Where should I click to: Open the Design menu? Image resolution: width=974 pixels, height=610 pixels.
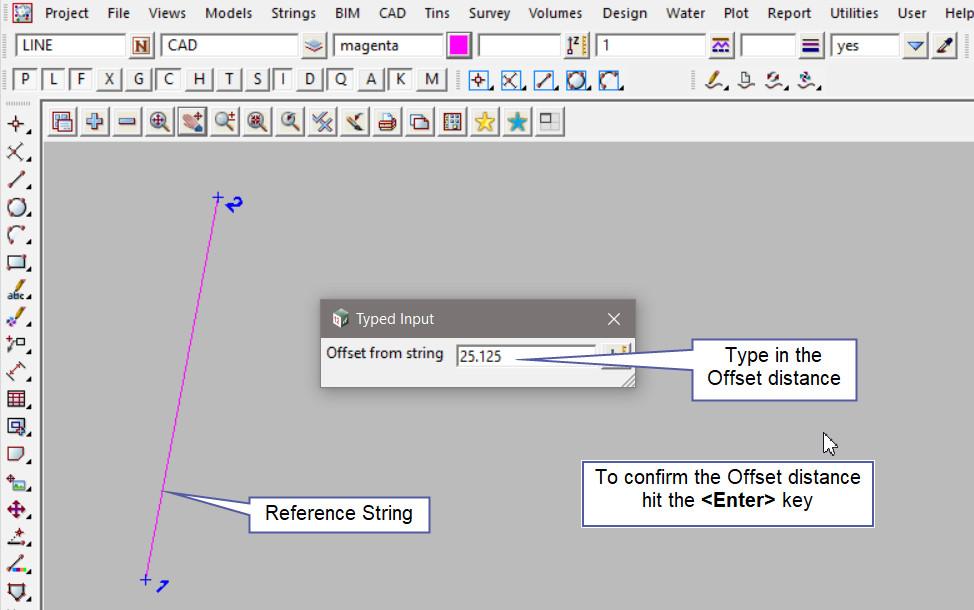click(624, 13)
